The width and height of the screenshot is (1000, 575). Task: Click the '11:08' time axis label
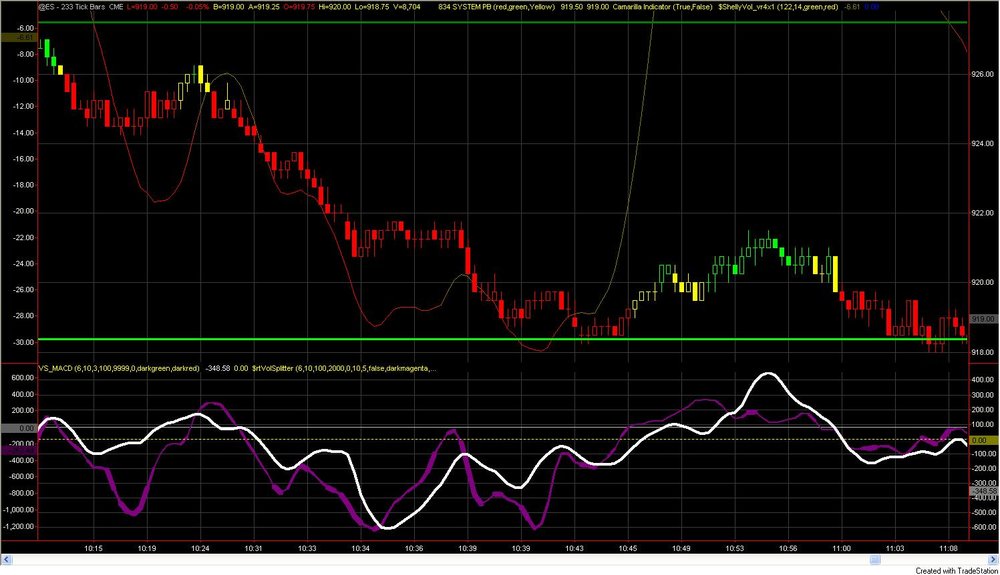click(948, 548)
